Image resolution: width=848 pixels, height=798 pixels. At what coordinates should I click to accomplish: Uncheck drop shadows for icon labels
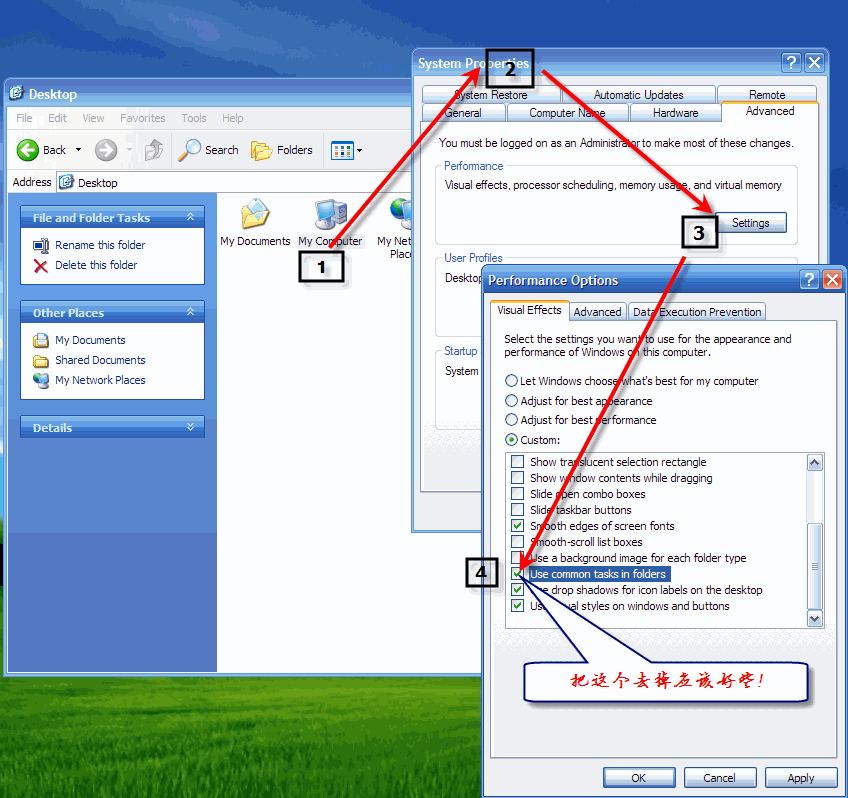518,590
